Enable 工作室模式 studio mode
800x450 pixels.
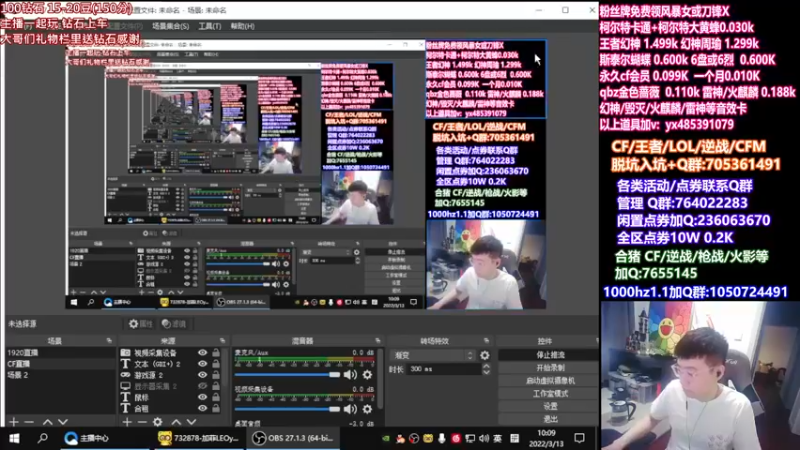(549, 393)
